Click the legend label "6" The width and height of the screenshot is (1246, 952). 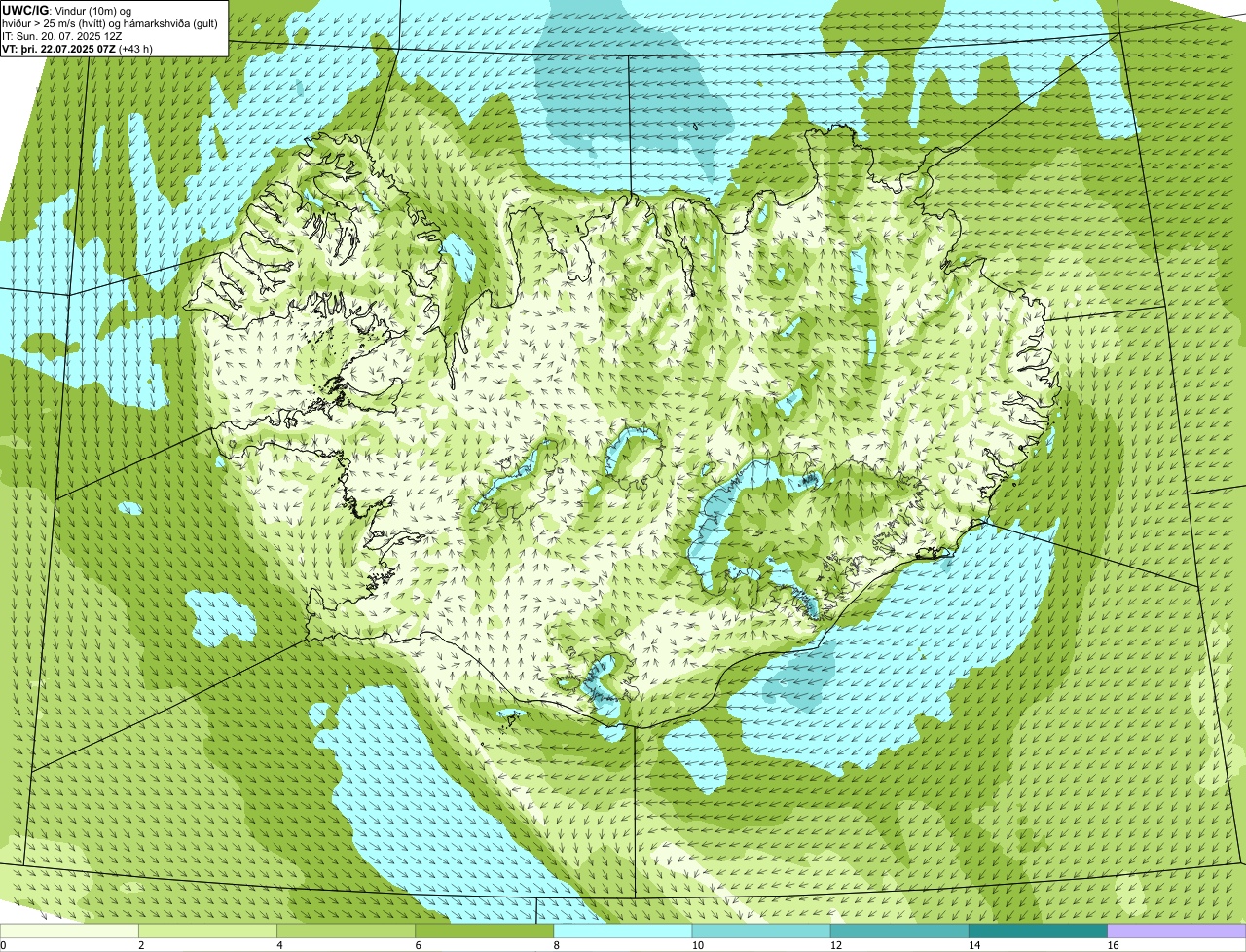418,945
